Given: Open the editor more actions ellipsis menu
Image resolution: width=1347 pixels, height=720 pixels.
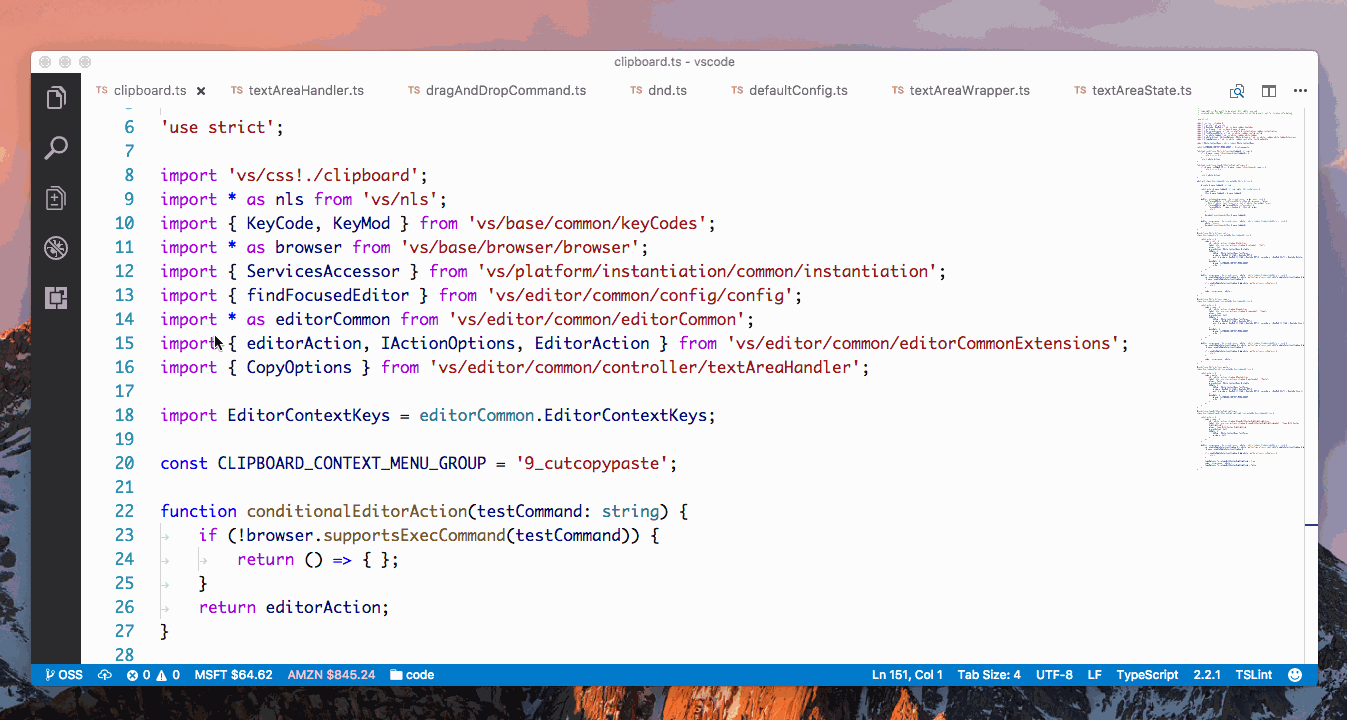Looking at the screenshot, I should point(1300,91).
